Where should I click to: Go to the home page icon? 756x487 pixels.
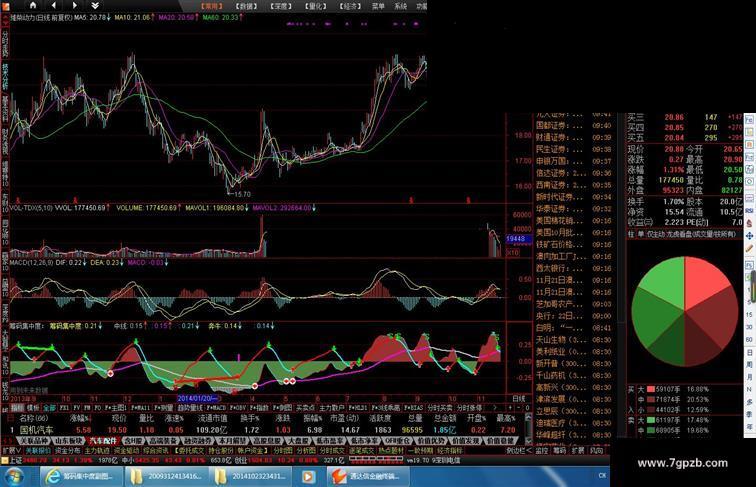point(33,5)
